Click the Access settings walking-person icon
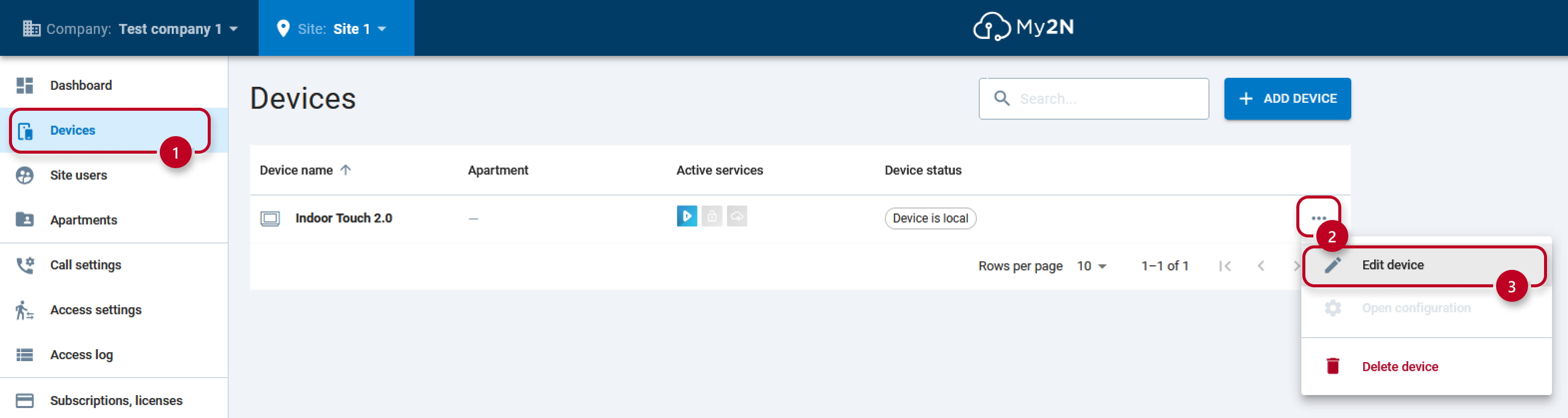Image resolution: width=1568 pixels, height=418 pixels. pos(24,310)
